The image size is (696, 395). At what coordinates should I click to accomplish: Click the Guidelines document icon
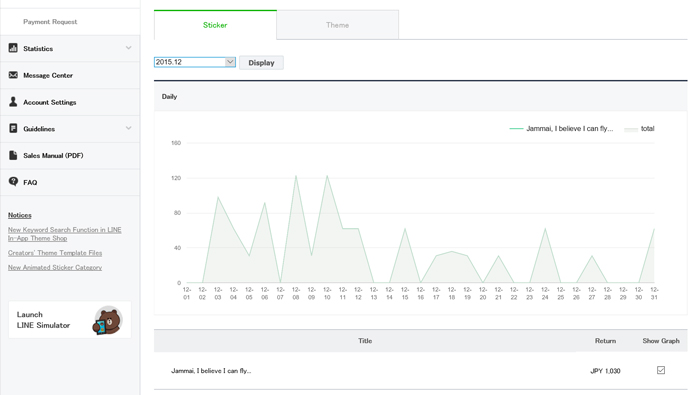tap(13, 128)
